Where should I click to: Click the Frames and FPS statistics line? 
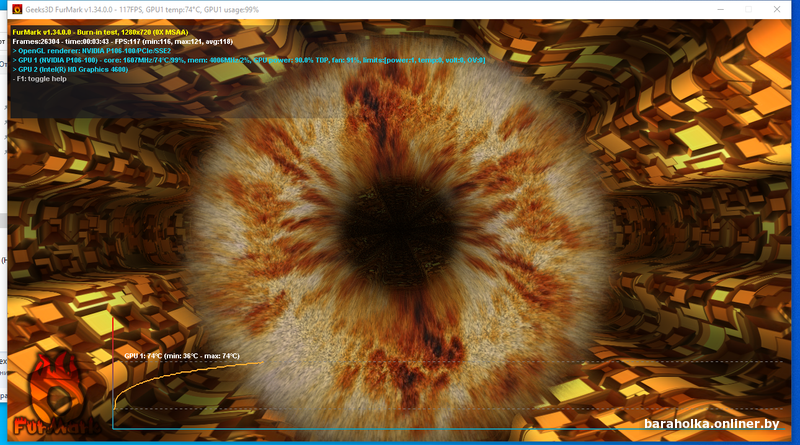pos(122,41)
